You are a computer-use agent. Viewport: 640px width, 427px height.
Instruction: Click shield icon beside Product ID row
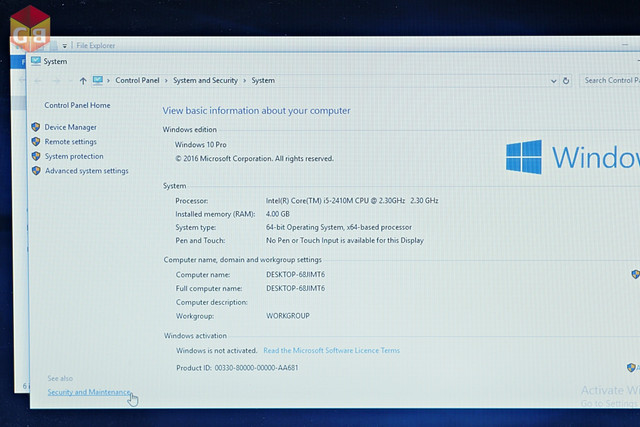pos(631,367)
